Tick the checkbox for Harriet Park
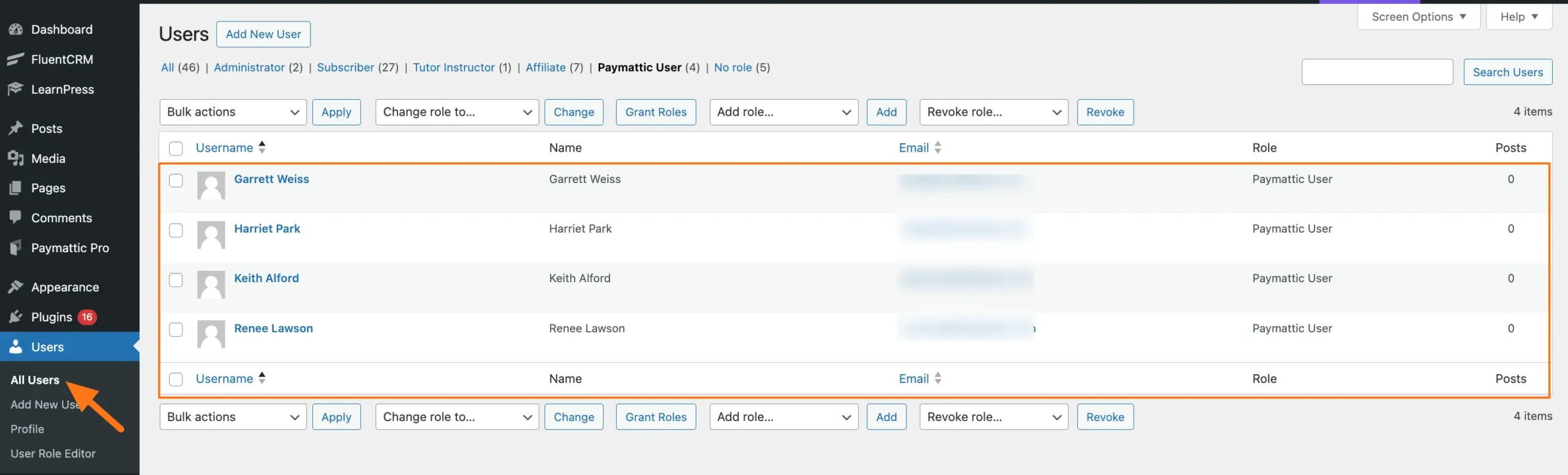The height and width of the screenshot is (475, 1568). (176, 230)
